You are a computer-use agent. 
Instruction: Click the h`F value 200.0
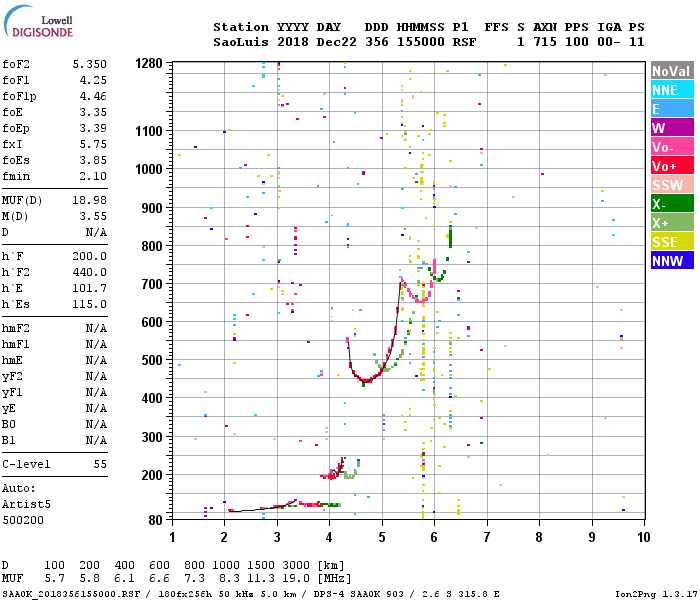[x=90, y=256]
